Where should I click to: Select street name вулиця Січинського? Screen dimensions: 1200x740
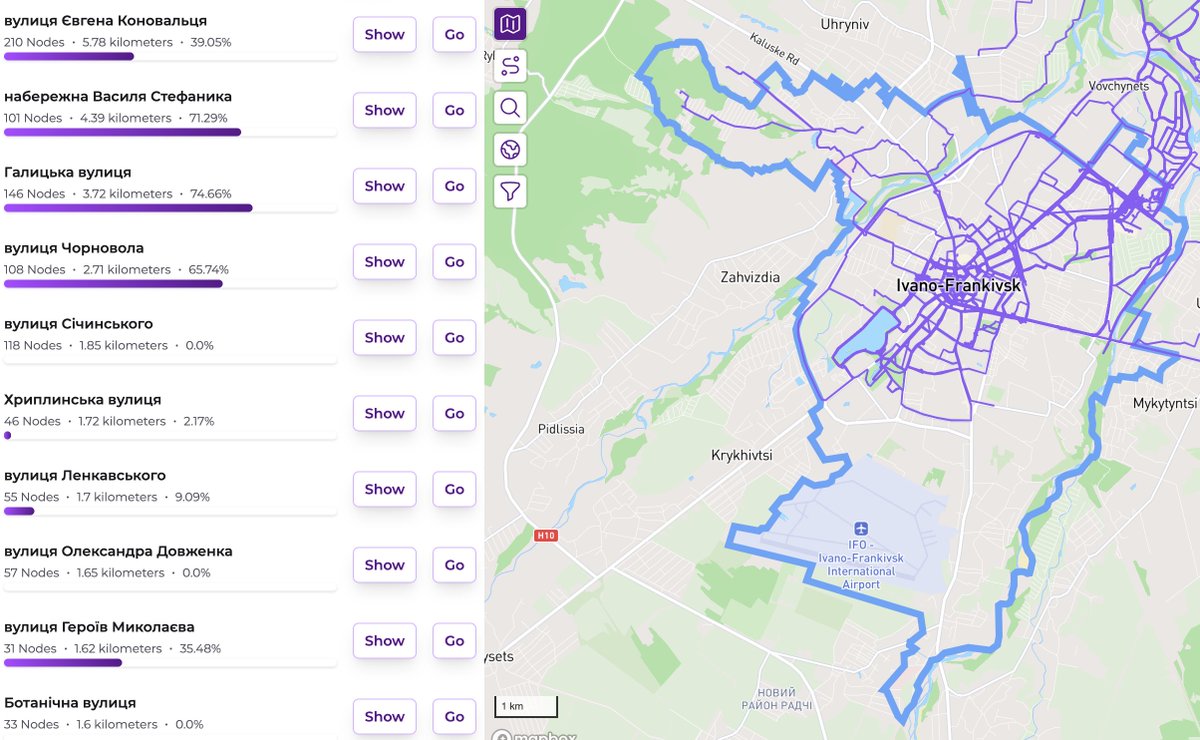pyautogui.click(x=79, y=324)
